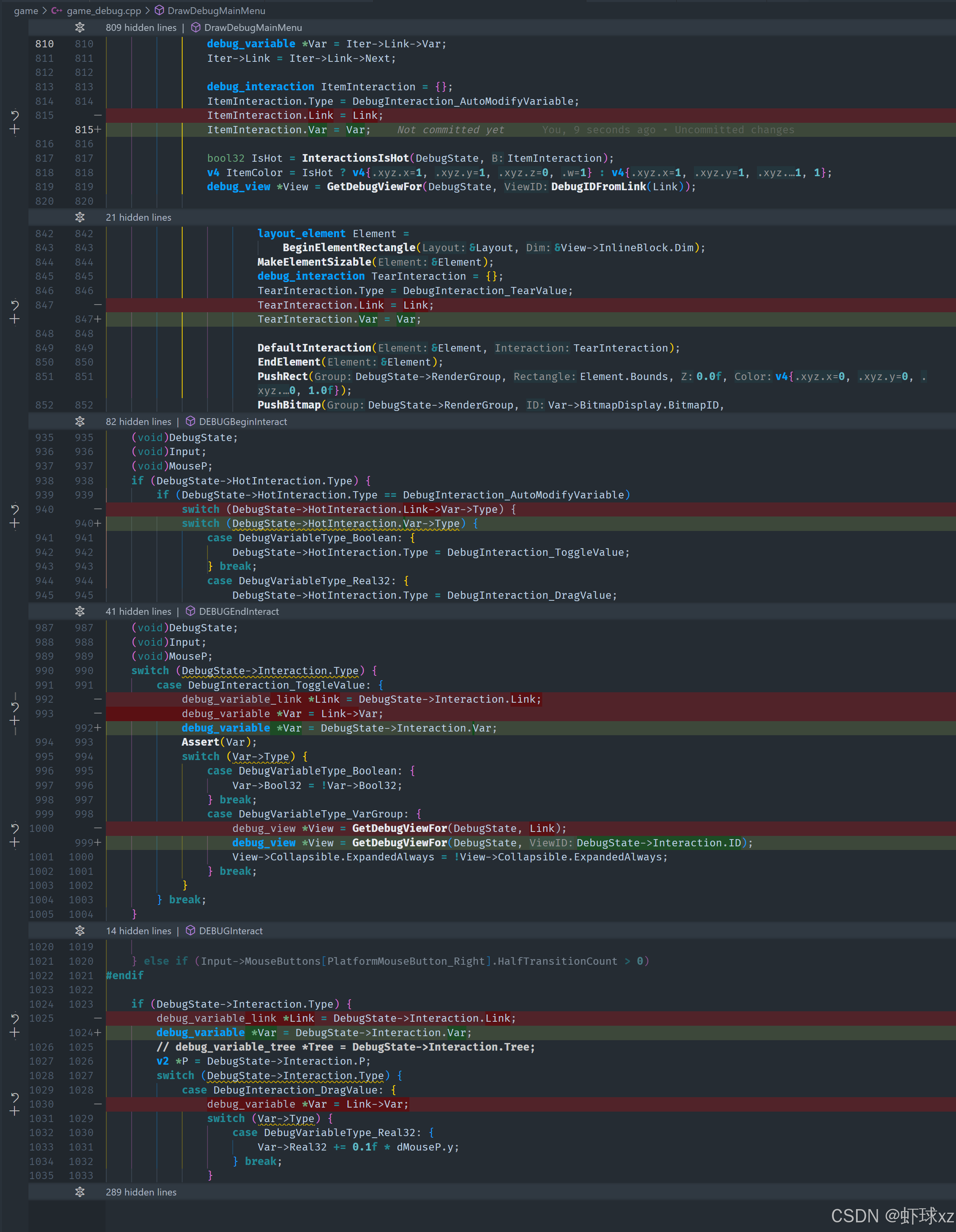This screenshot has height=1232, width=956.
Task: Click revert arrow beside line 1025 change
Action: [15, 1018]
